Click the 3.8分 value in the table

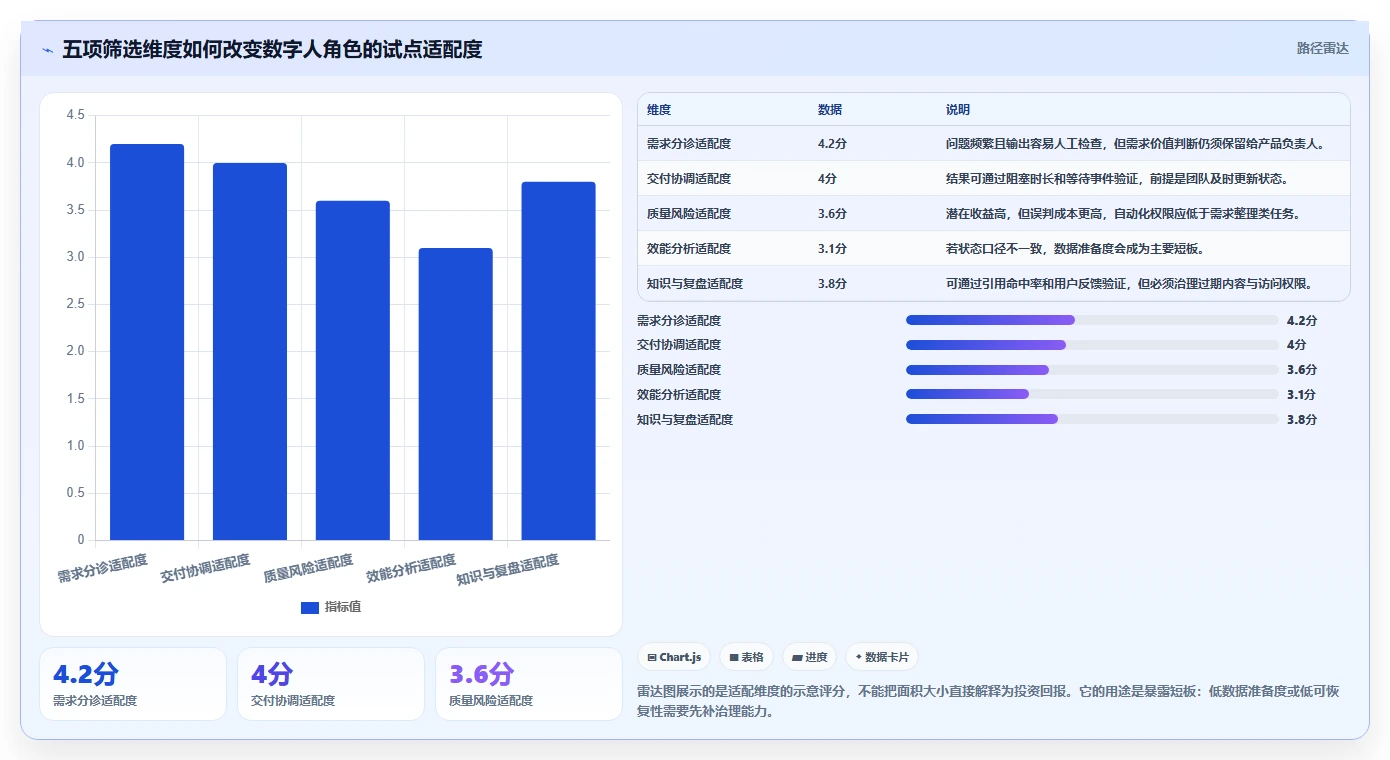pos(832,284)
